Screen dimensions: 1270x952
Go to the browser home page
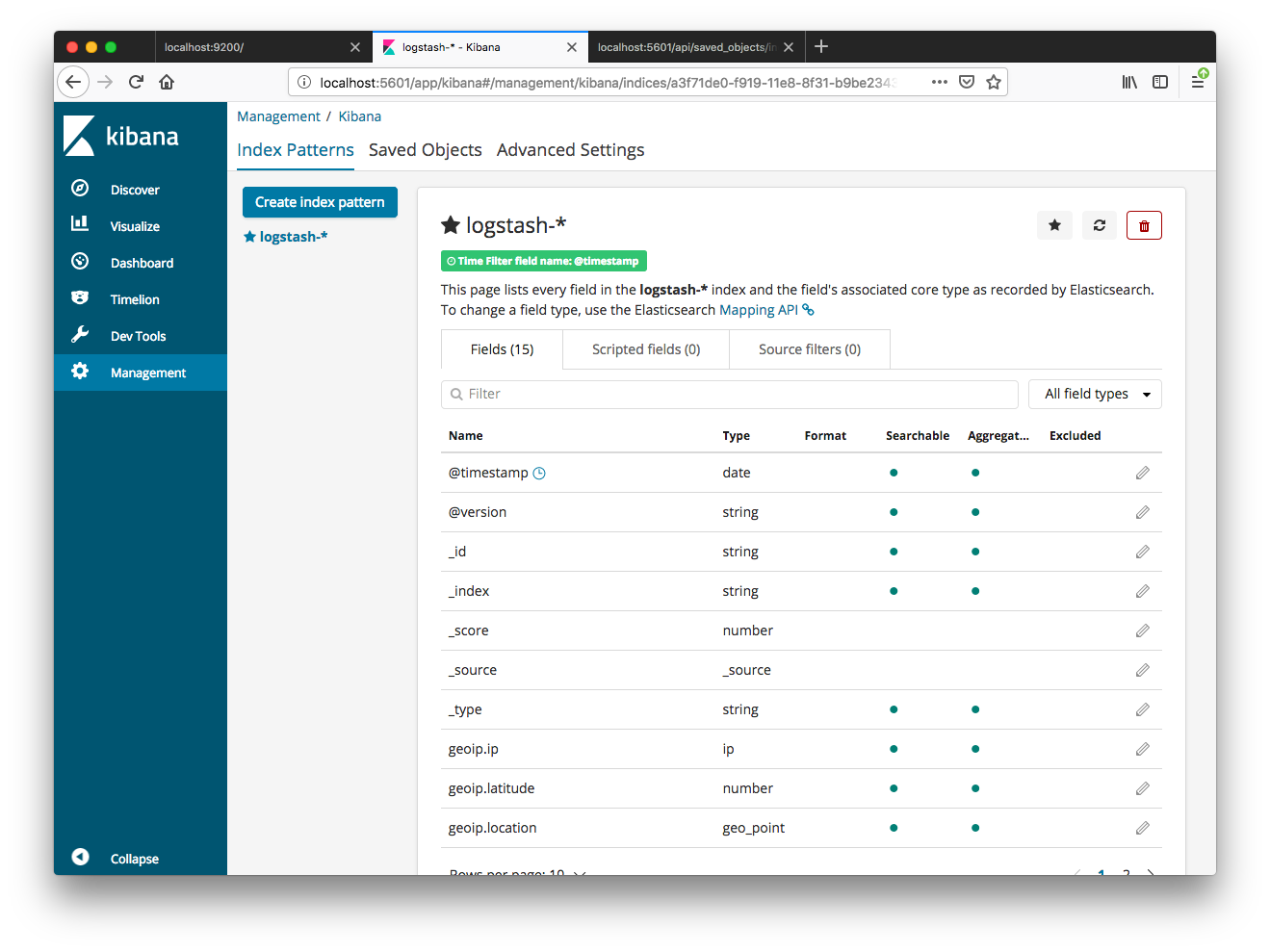(x=167, y=82)
